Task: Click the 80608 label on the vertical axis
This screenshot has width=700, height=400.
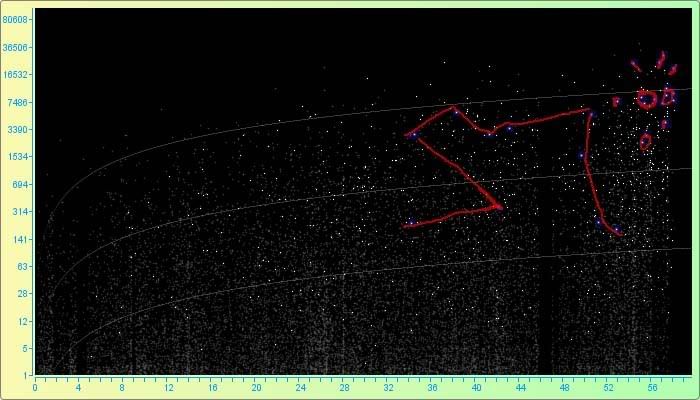Action: (x=15, y=20)
